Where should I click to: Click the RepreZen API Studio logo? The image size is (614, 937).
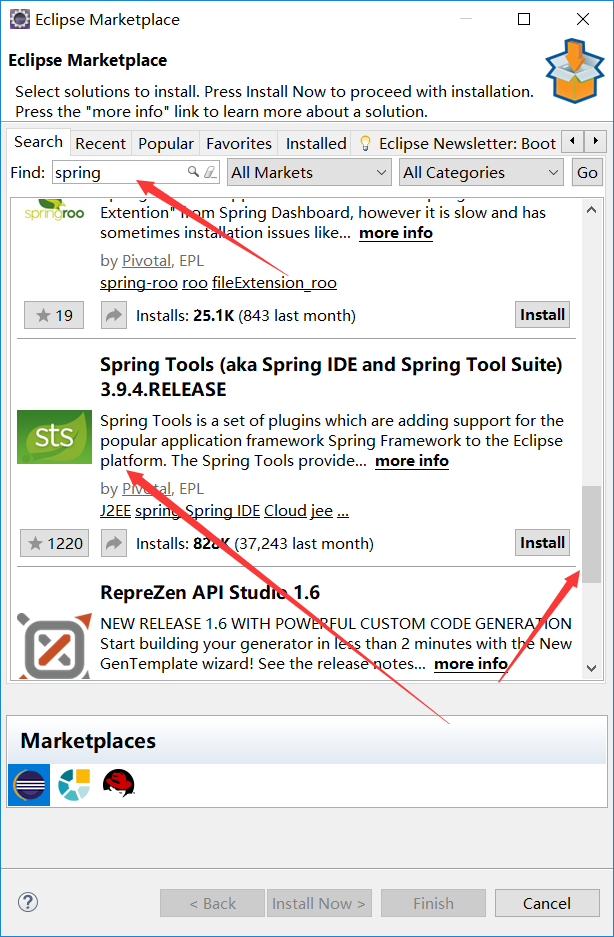[54, 647]
